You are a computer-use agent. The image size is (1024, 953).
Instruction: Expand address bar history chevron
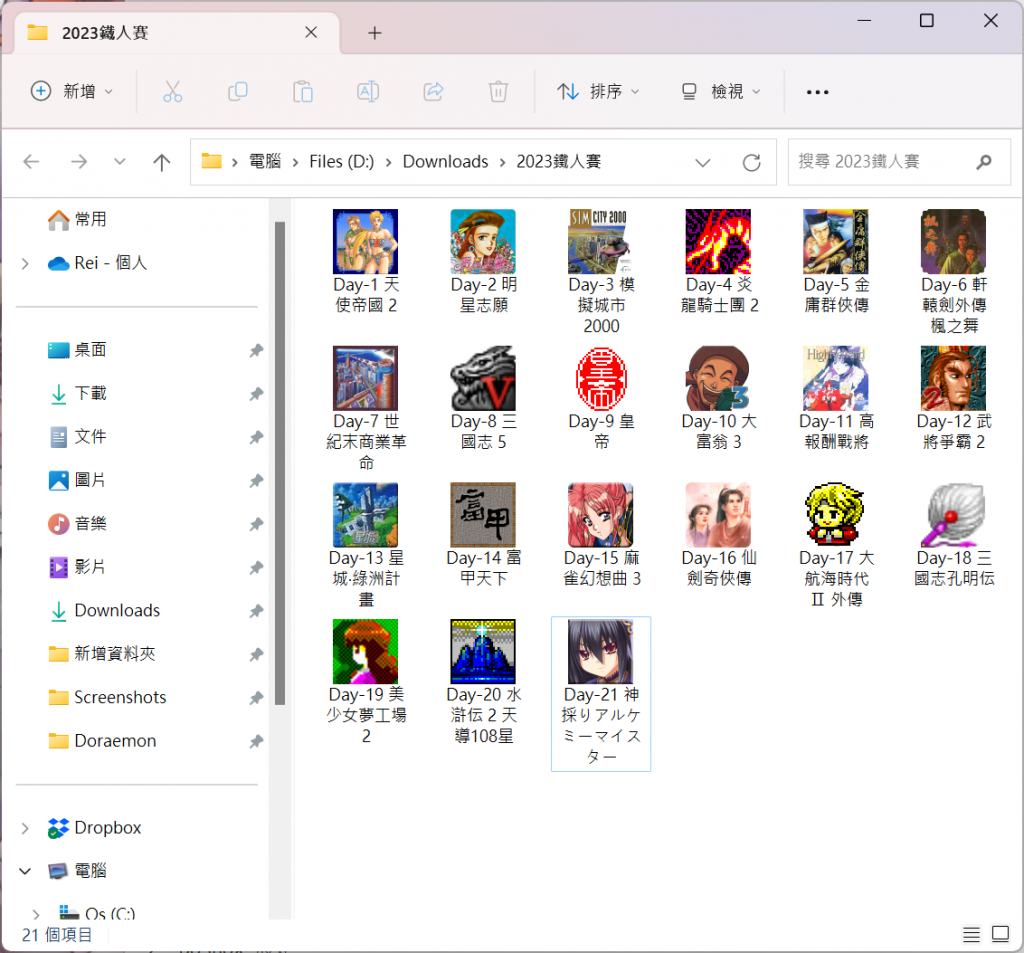(x=703, y=162)
